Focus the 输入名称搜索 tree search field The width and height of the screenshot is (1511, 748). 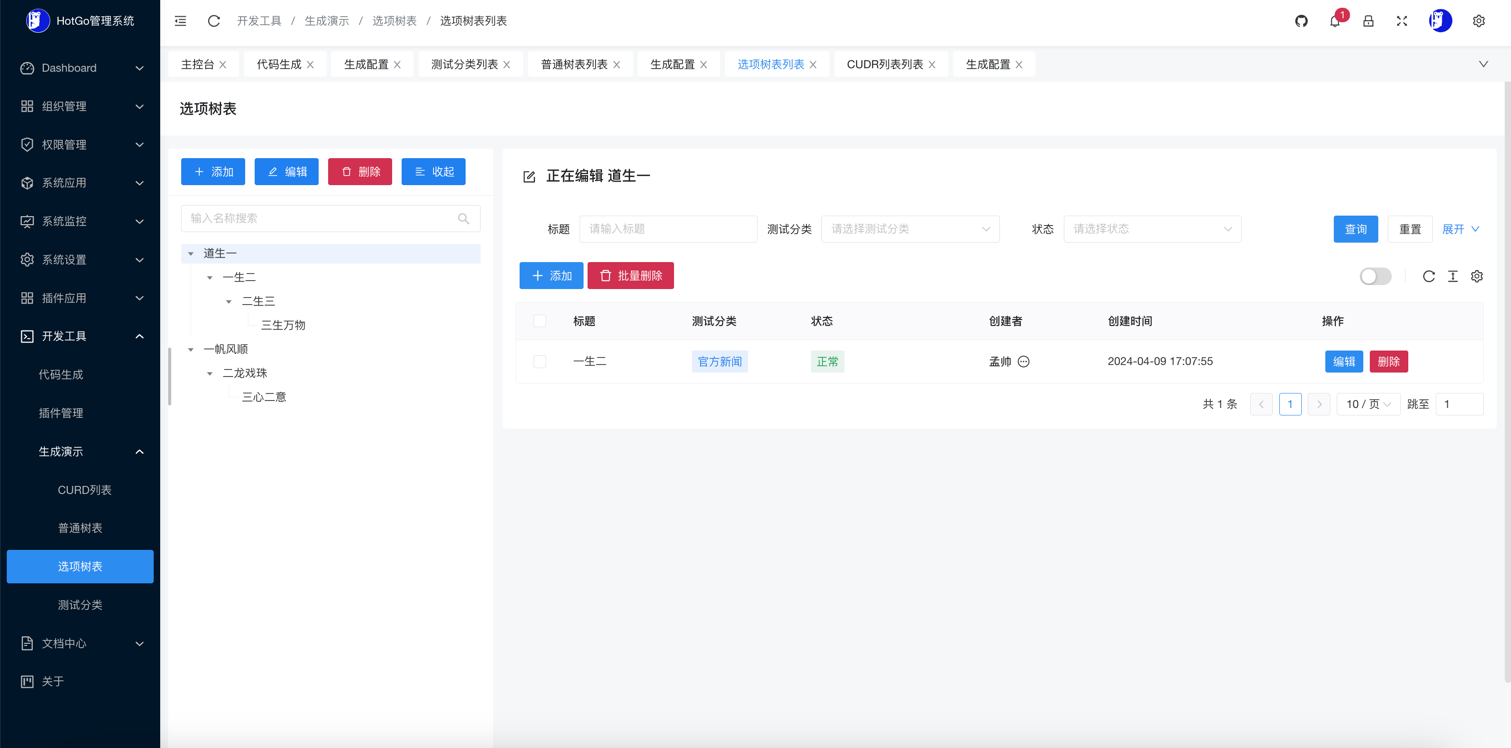(x=322, y=218)
